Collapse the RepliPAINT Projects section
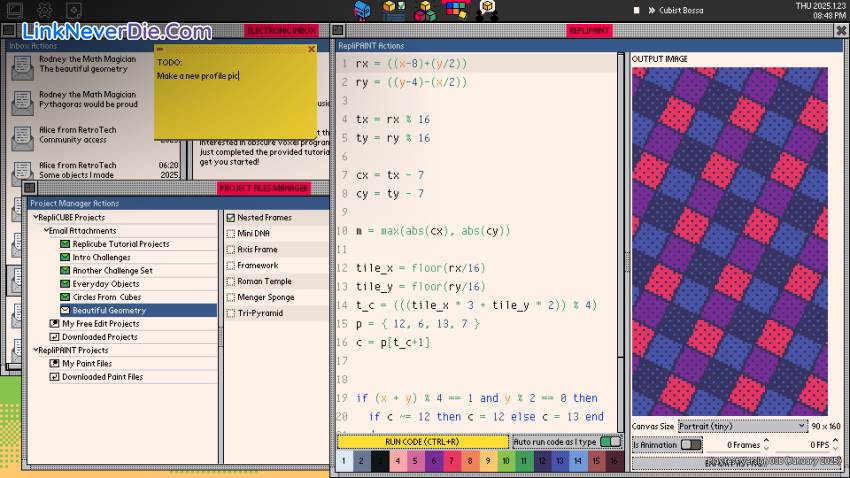850x478 pixels. pos(36,351)
